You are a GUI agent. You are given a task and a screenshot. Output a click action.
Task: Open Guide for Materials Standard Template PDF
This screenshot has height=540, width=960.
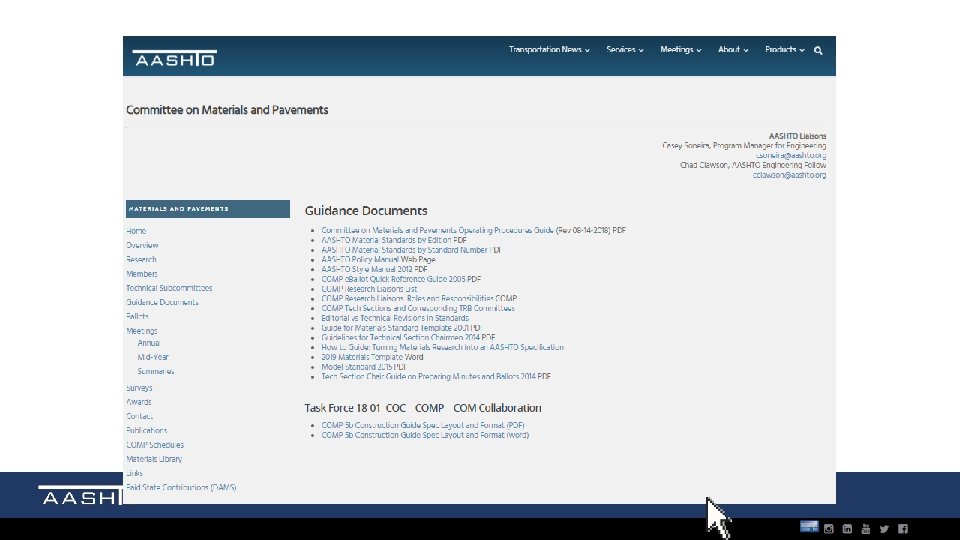pos(401,328)
